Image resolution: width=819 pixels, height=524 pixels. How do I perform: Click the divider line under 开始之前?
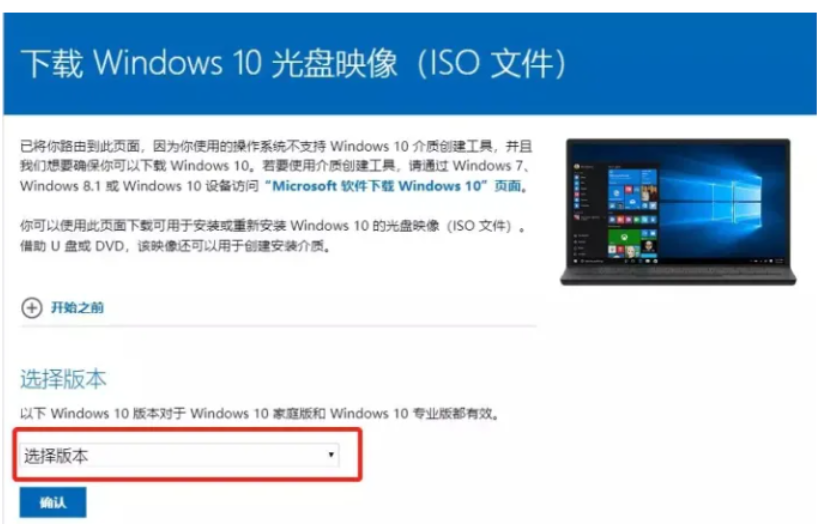tap(278, 327)
